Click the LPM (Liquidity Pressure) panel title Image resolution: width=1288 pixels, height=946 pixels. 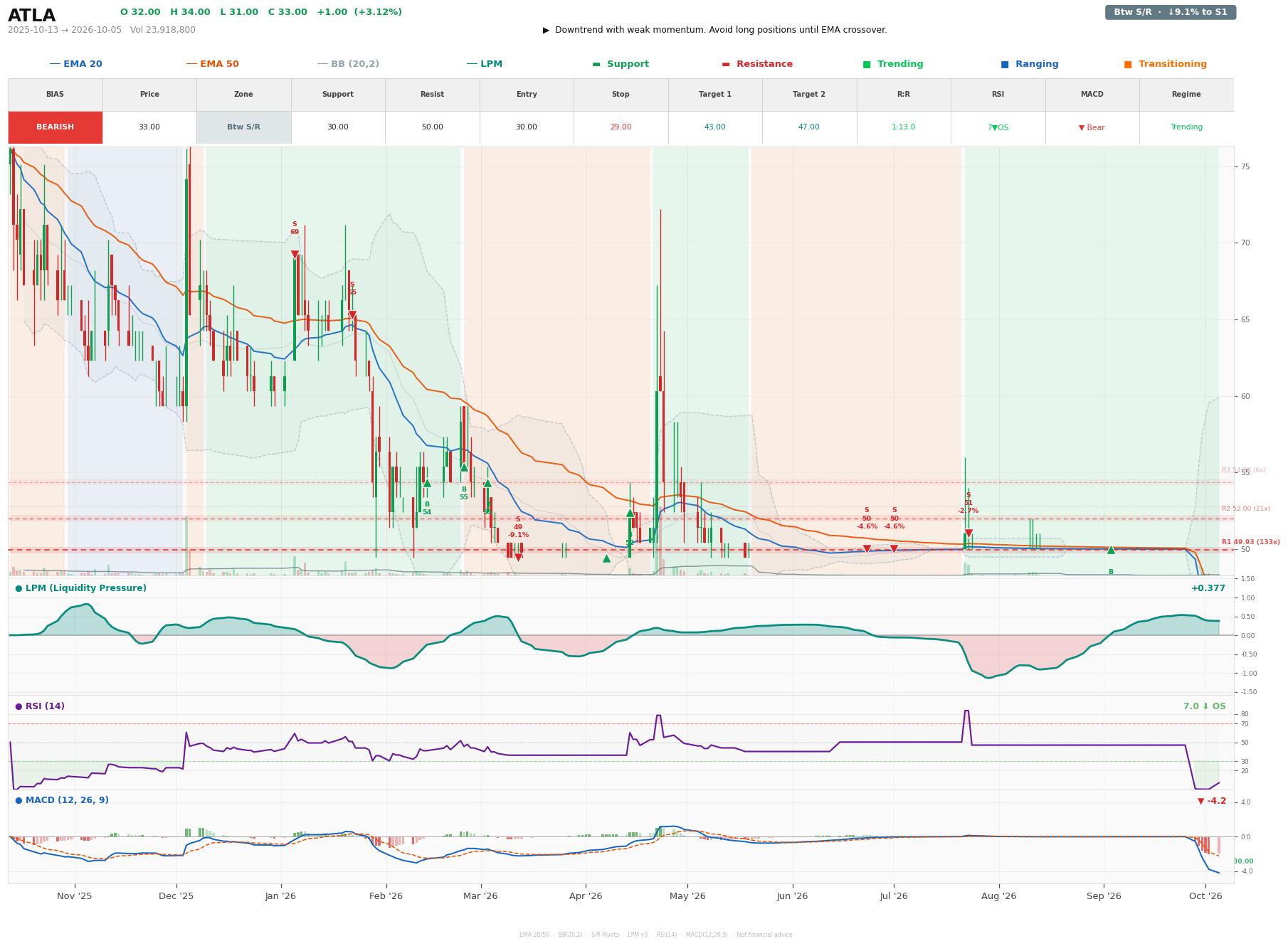coord(81,588)
